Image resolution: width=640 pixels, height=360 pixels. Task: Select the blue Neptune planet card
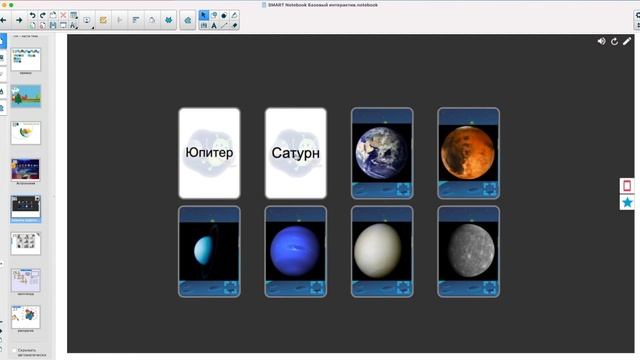tap(296, 251)
